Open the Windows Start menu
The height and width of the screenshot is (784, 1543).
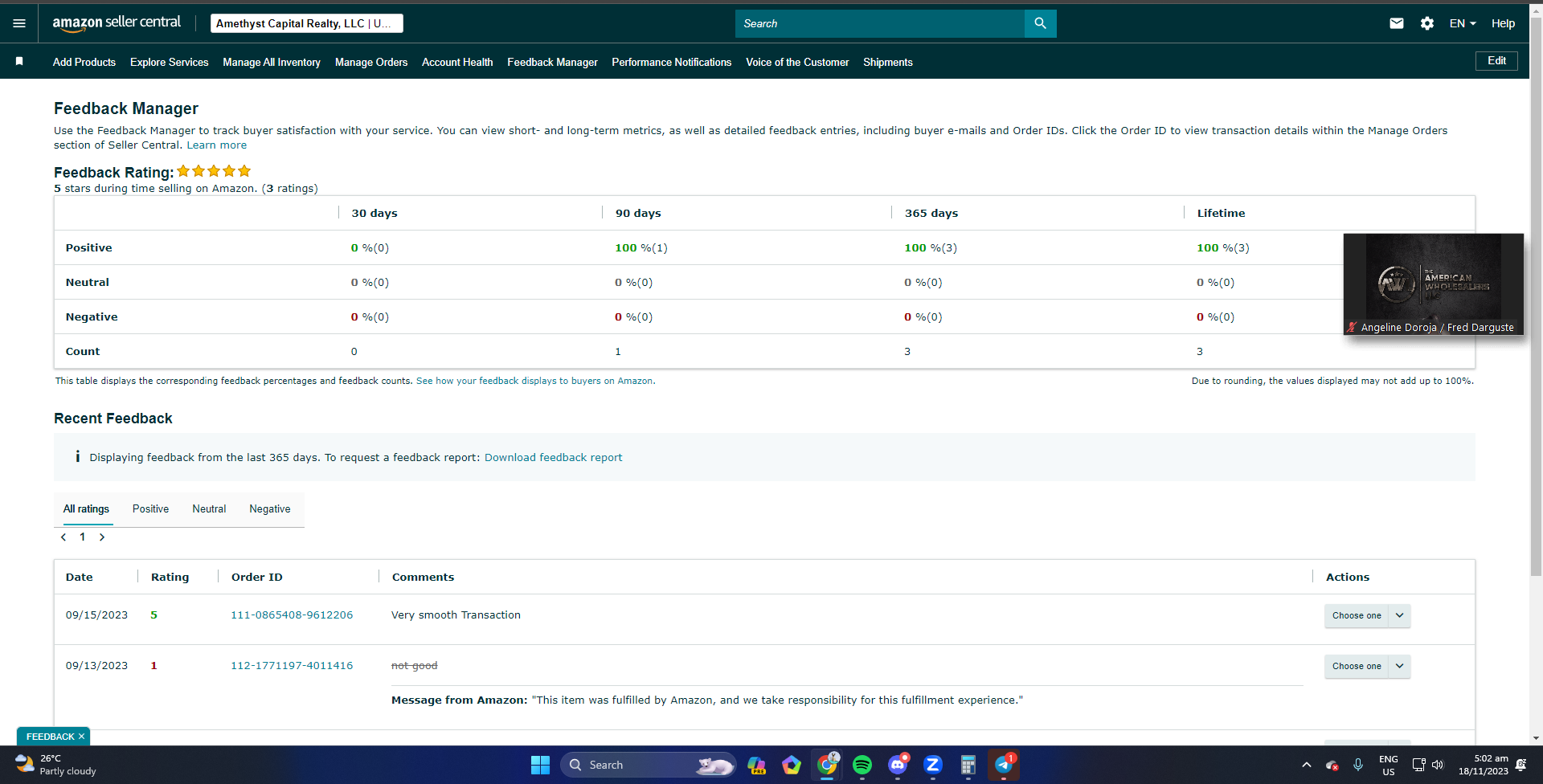tap(540, 765)
